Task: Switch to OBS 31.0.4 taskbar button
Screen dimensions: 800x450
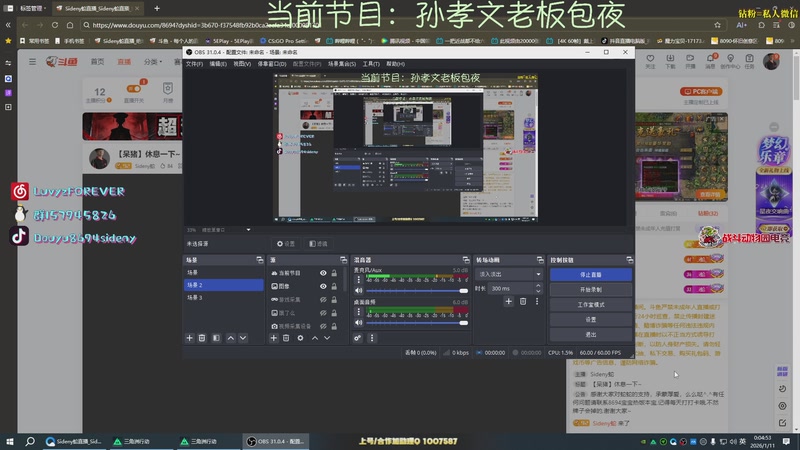Action: (276, 441)
